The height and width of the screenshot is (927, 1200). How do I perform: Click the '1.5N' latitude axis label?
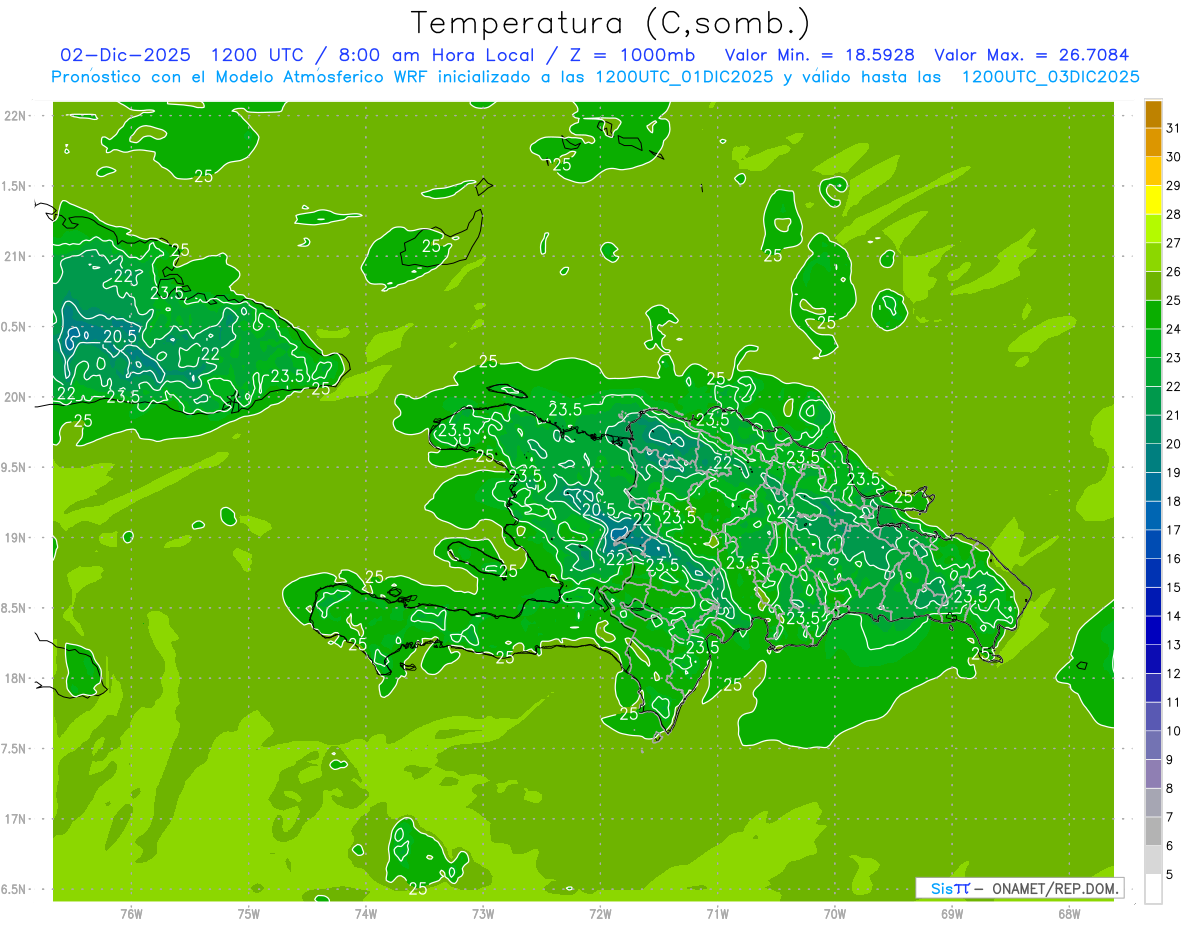(15, 186)
